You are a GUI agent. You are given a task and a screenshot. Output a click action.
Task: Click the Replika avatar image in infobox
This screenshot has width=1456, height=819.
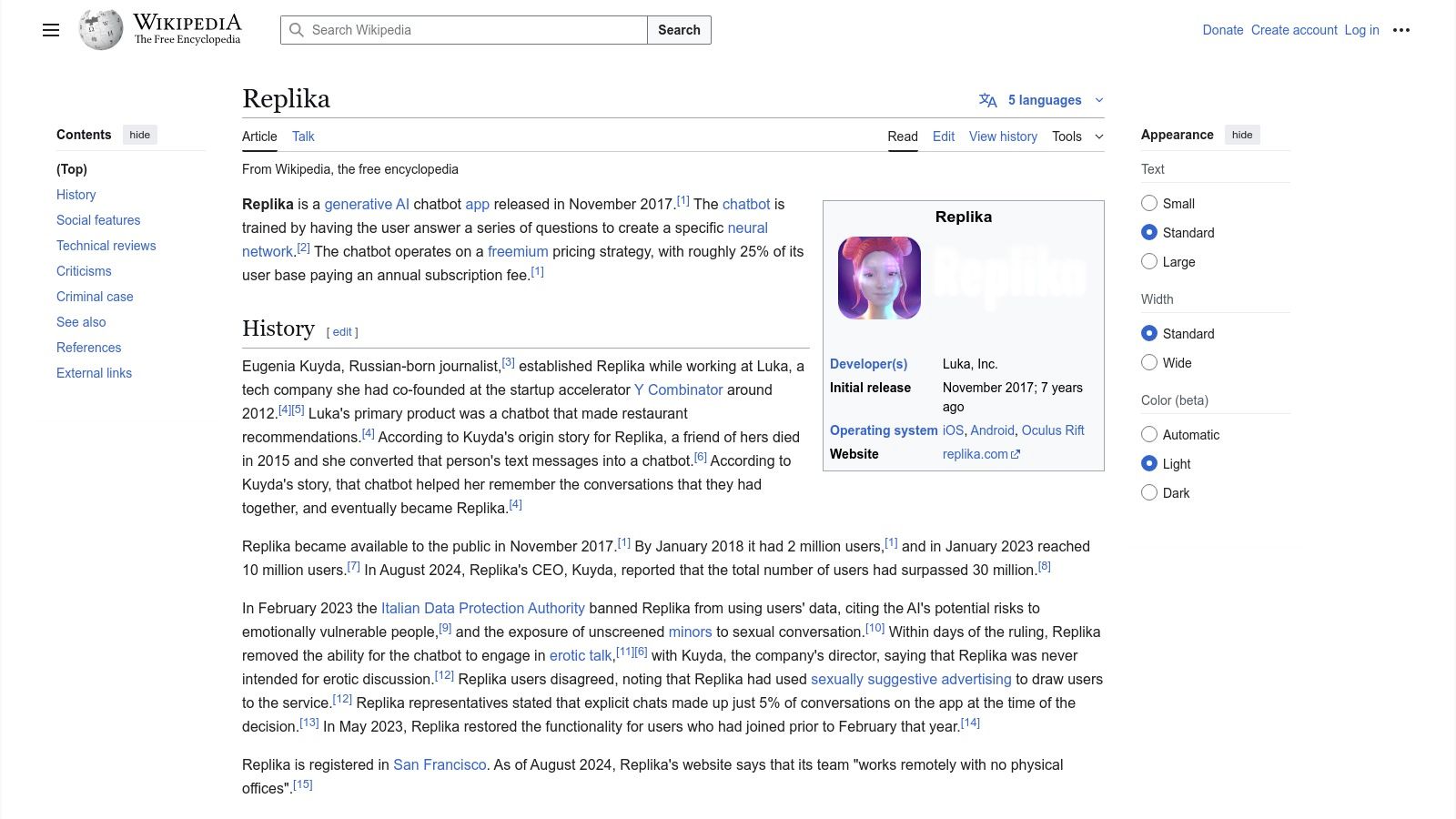(879, 278)
